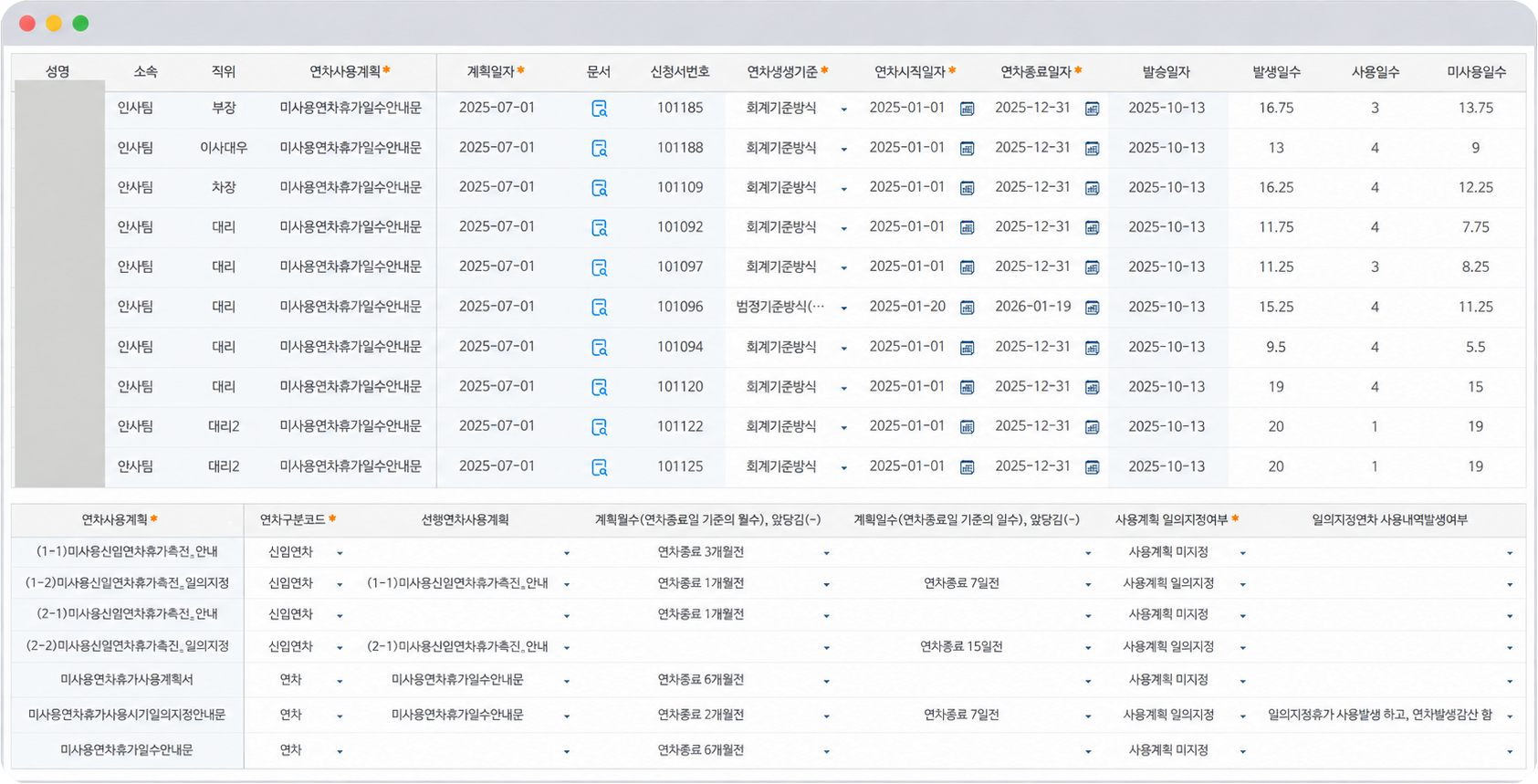Select the 미사용연차휴가사용시기임의지정안내문 plan row name

tap(127, 715)
